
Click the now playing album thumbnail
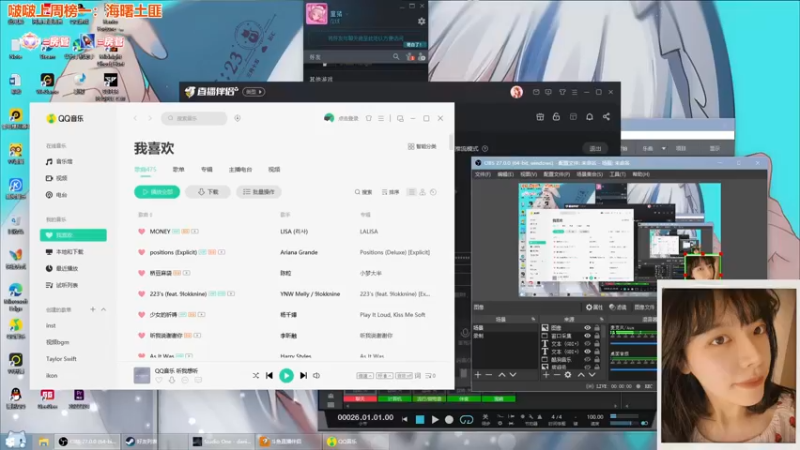point(142,376)
